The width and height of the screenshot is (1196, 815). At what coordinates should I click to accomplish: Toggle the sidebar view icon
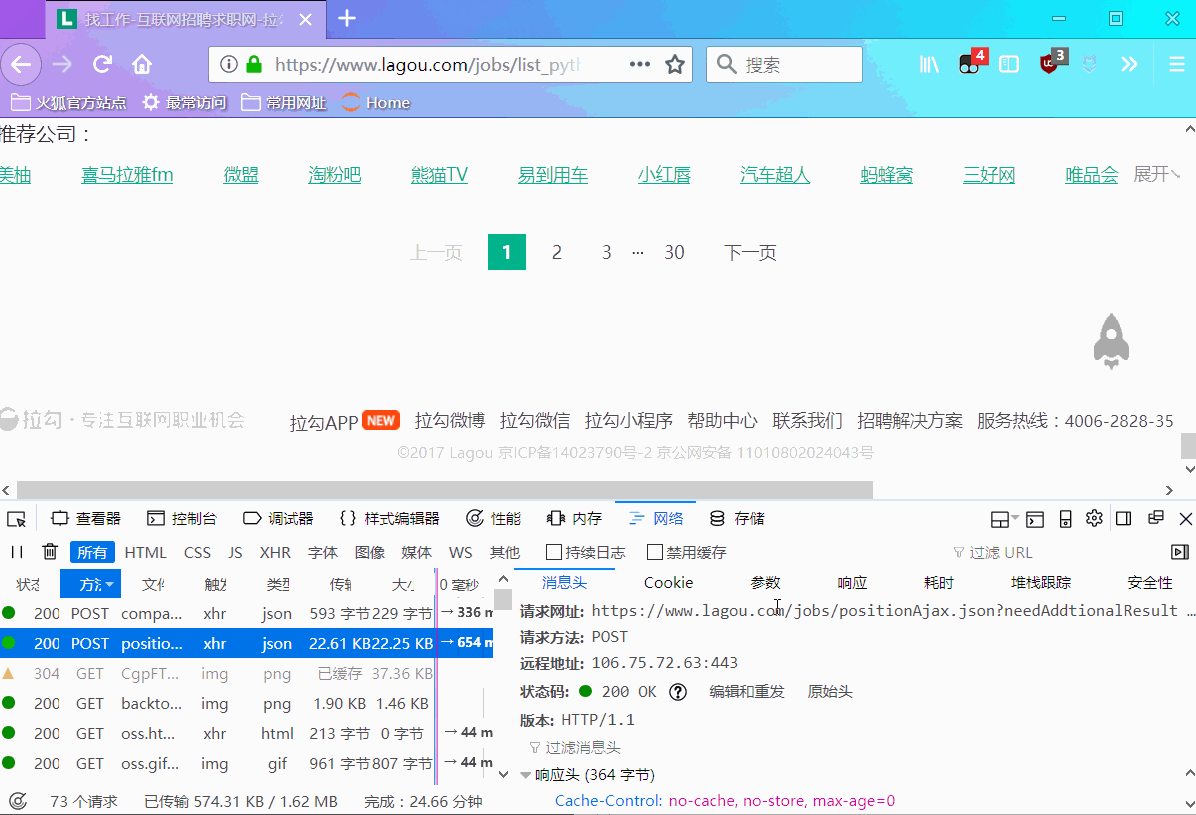pos(1008,65)
